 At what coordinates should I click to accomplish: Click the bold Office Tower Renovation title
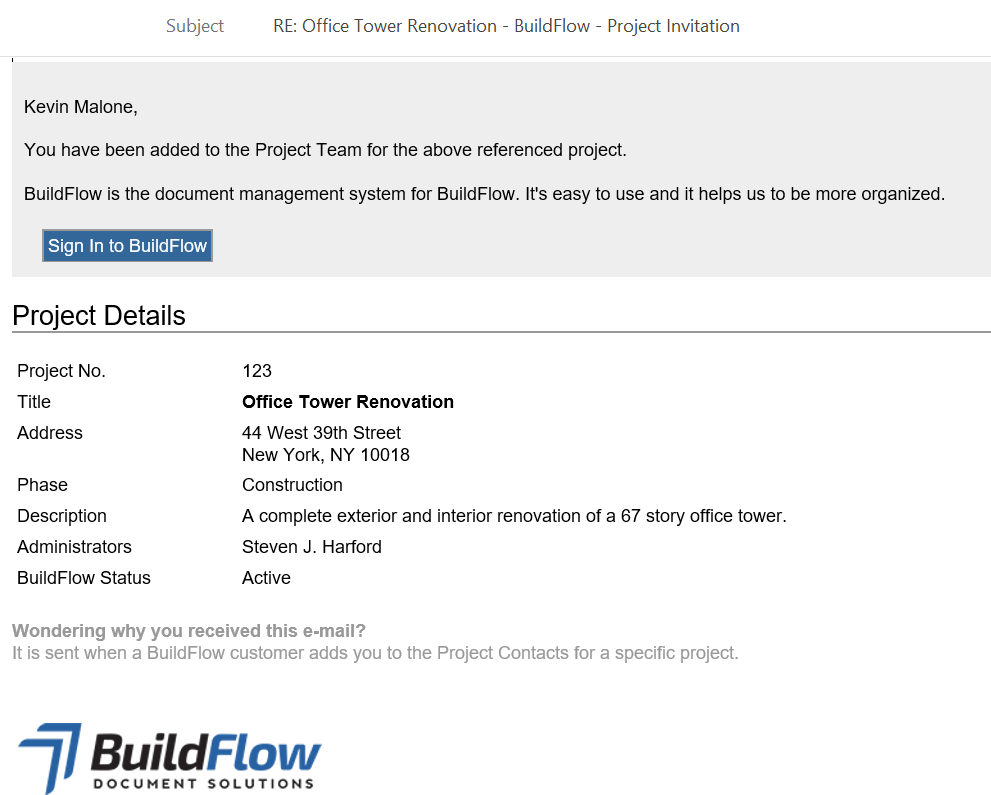(347, 402)
